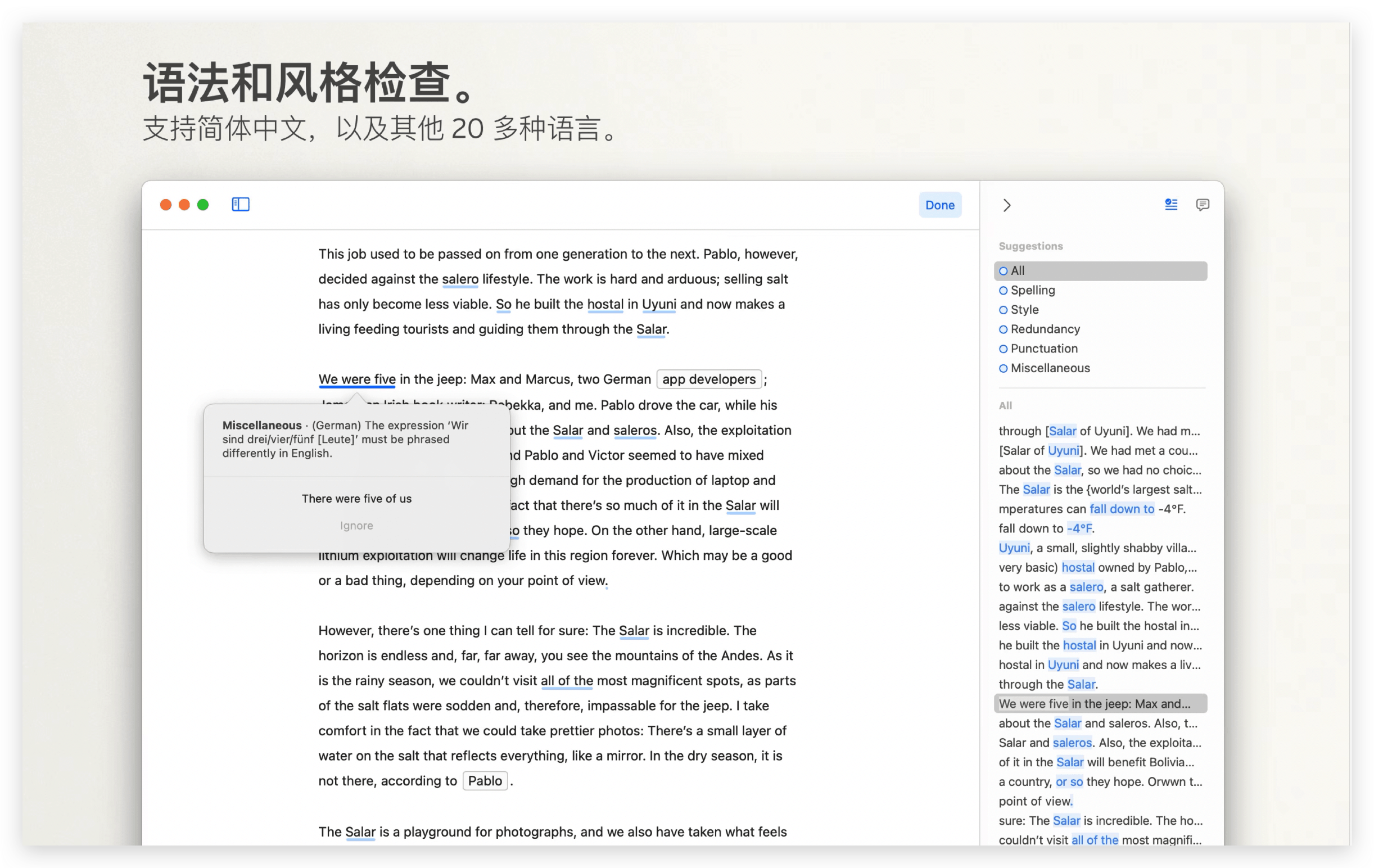
Task: Select the Spelling suggestions filter
Action: click(x=1032, y=290)
